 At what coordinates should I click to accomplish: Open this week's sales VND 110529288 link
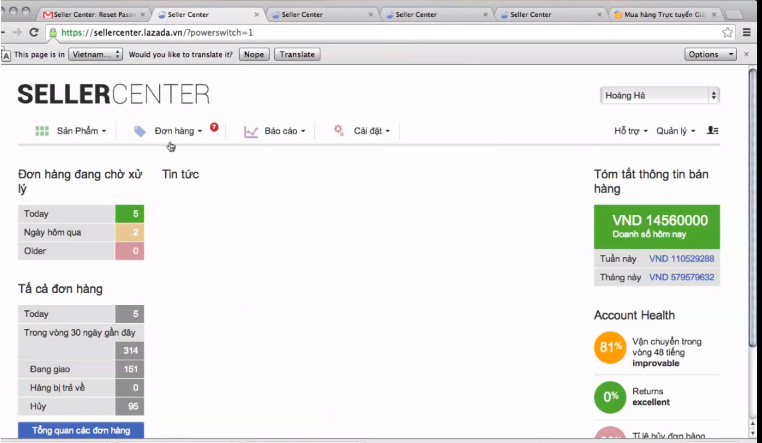tap(681, 259)
